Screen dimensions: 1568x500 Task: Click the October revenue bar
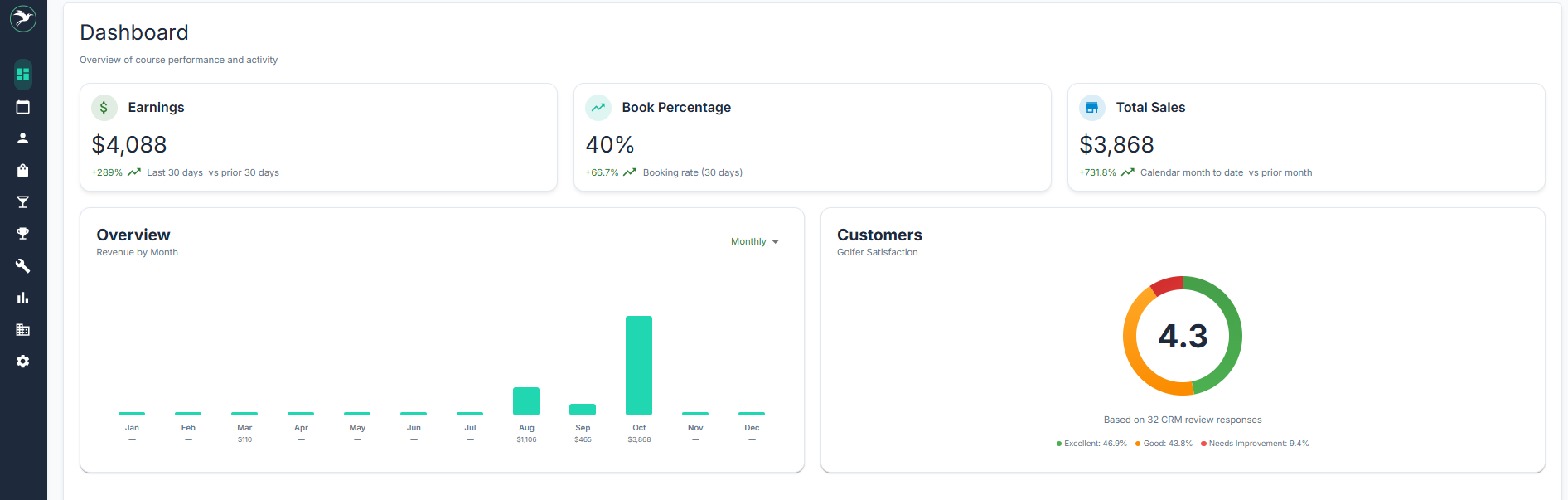[x=639, y=366]
